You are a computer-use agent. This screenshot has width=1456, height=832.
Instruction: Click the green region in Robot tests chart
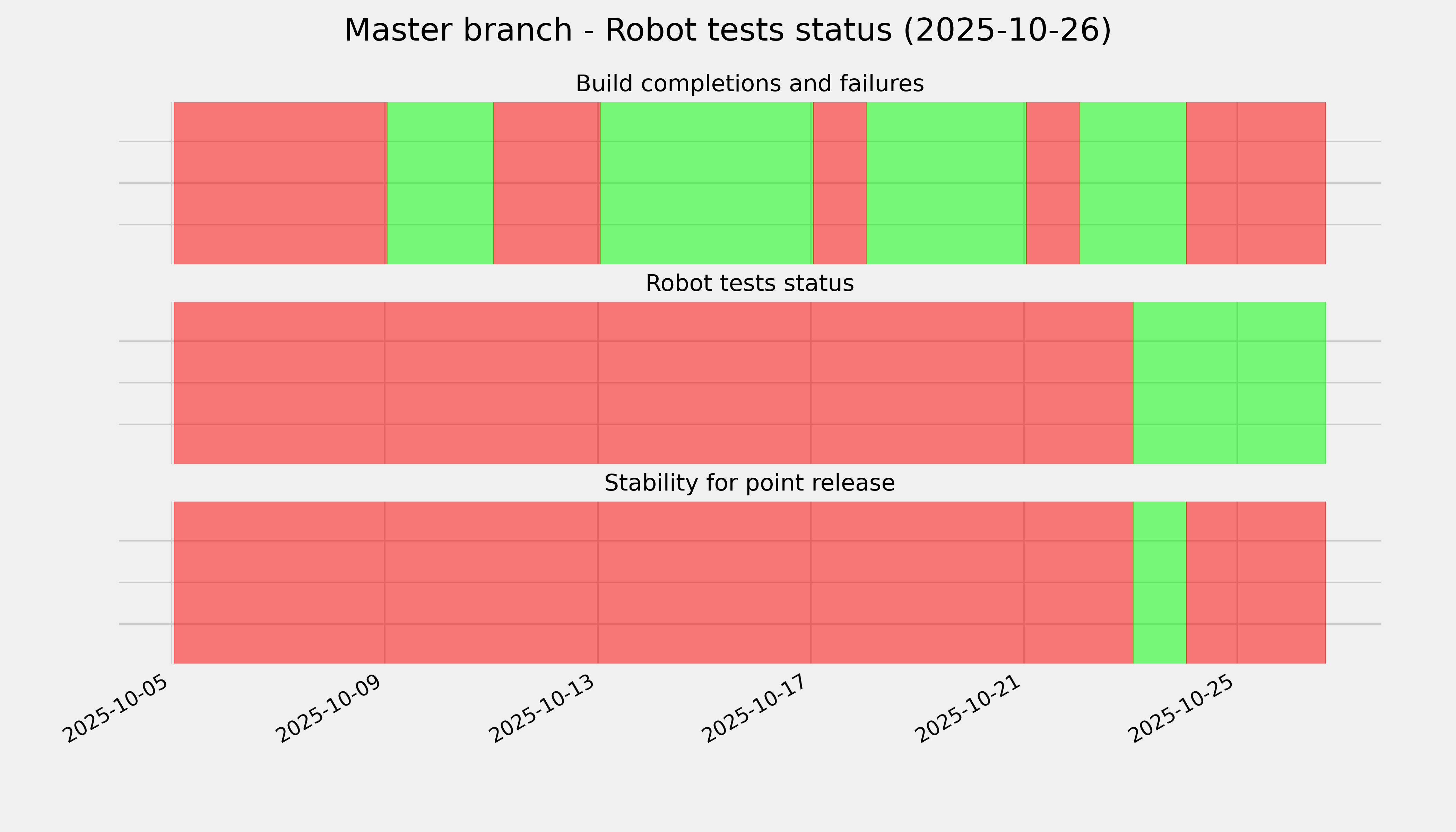pos(1229,383)
